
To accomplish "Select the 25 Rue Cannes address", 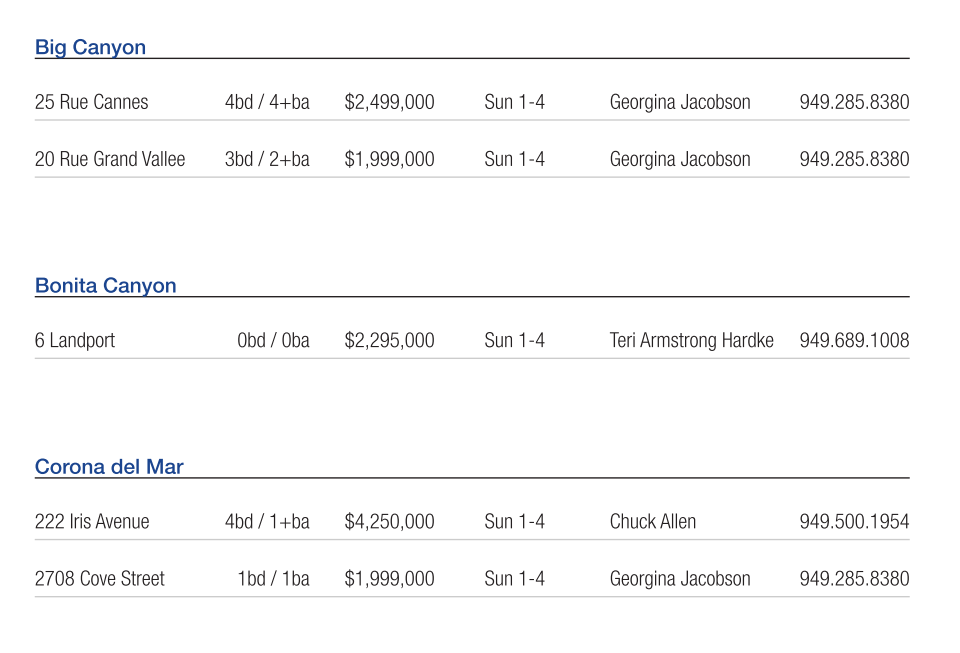I will click(91, 102).
